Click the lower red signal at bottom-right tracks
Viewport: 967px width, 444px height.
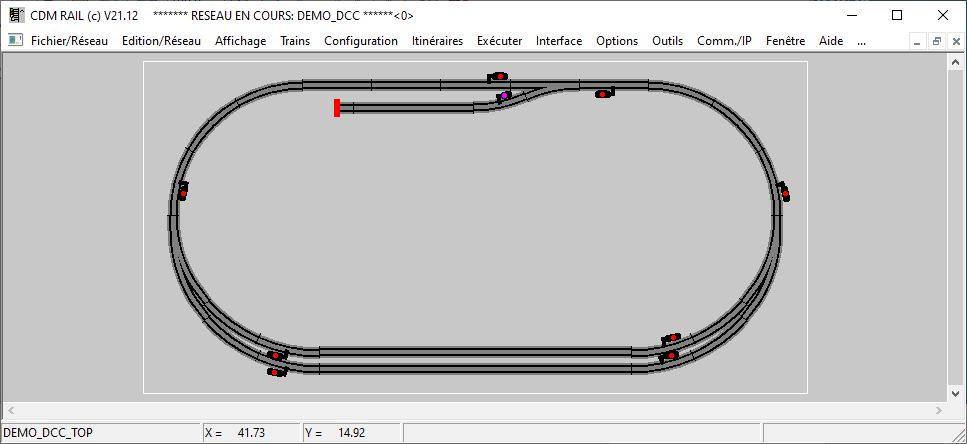(x=669, y=356)
